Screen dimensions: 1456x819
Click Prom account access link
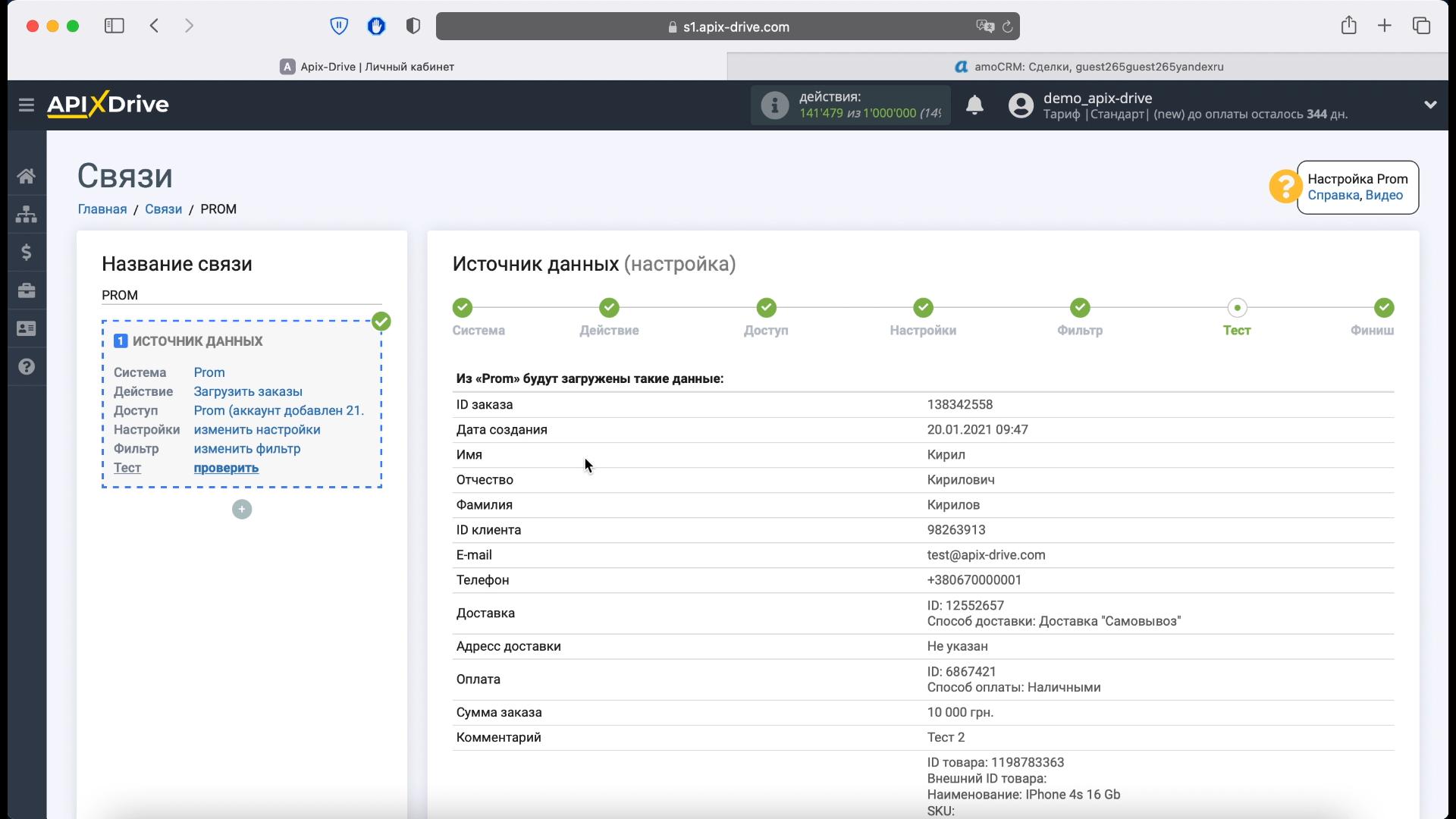pyautogui.click(x=278, y=410)
